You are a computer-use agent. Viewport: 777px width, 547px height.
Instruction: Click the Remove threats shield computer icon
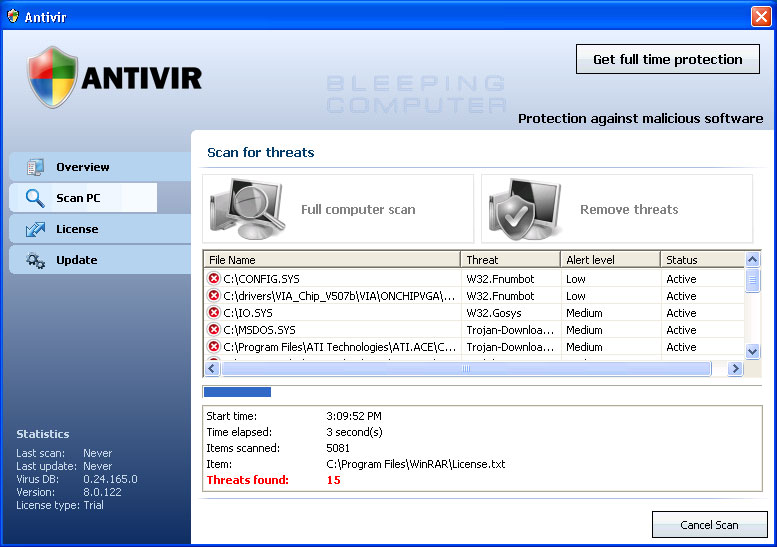point(525,209)
